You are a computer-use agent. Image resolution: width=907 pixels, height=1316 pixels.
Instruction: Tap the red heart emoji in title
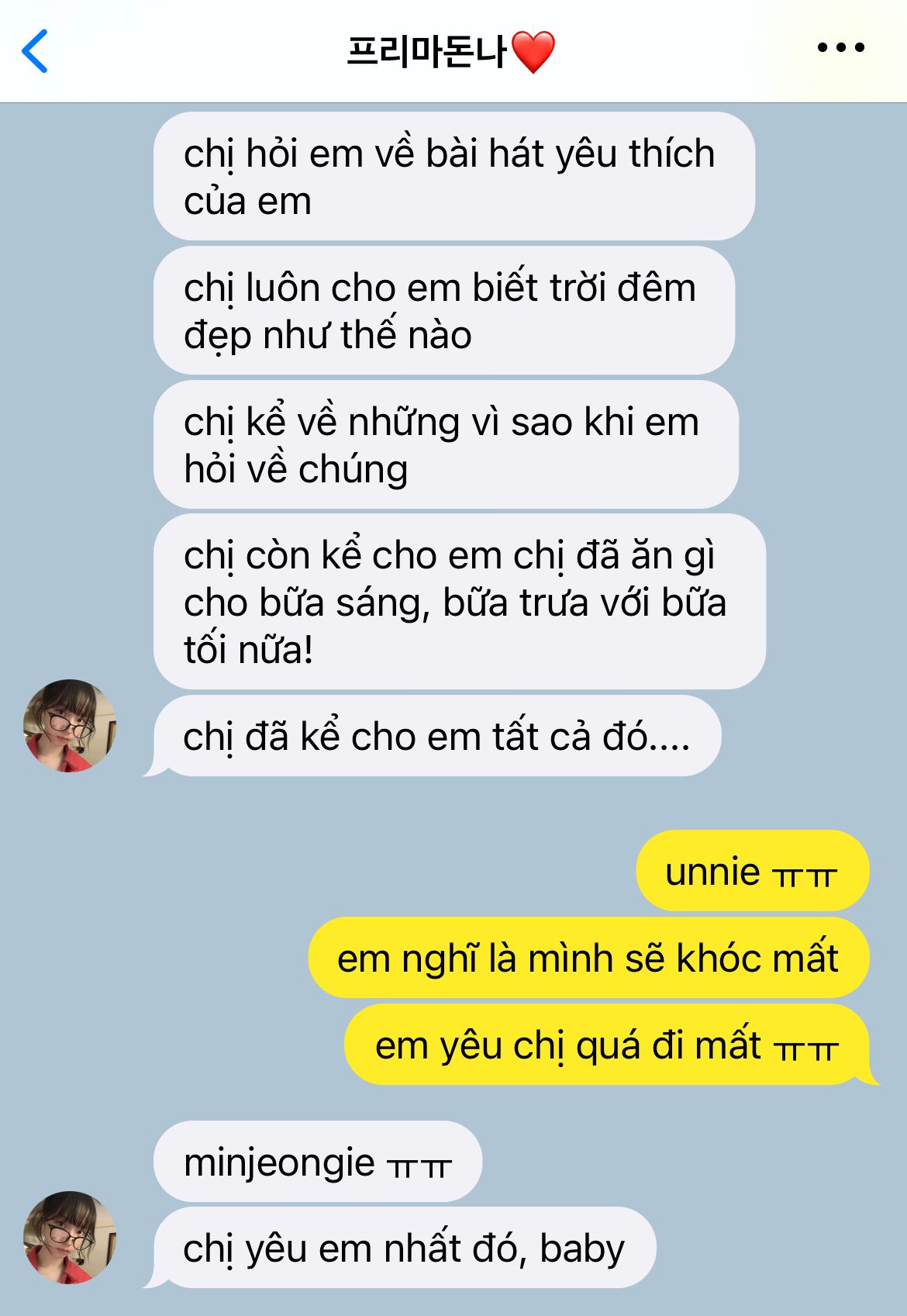click(x=533, y=52)
